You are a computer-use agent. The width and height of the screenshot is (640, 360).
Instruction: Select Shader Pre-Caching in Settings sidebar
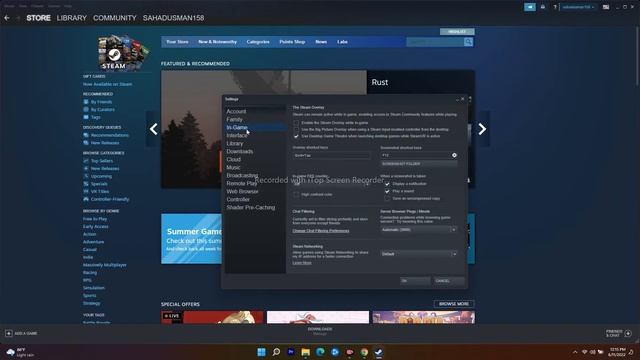(x=251, y=207)
